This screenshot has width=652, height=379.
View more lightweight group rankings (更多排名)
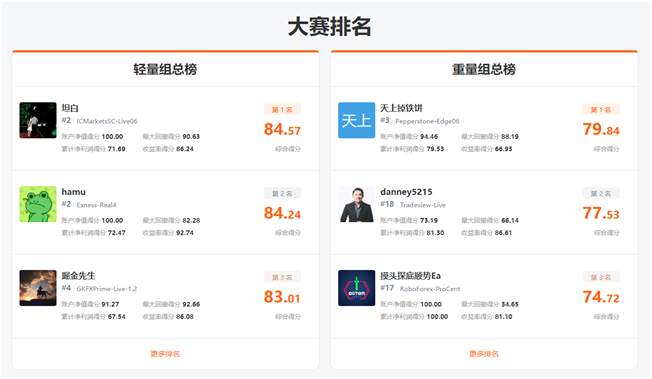[165, 354]
